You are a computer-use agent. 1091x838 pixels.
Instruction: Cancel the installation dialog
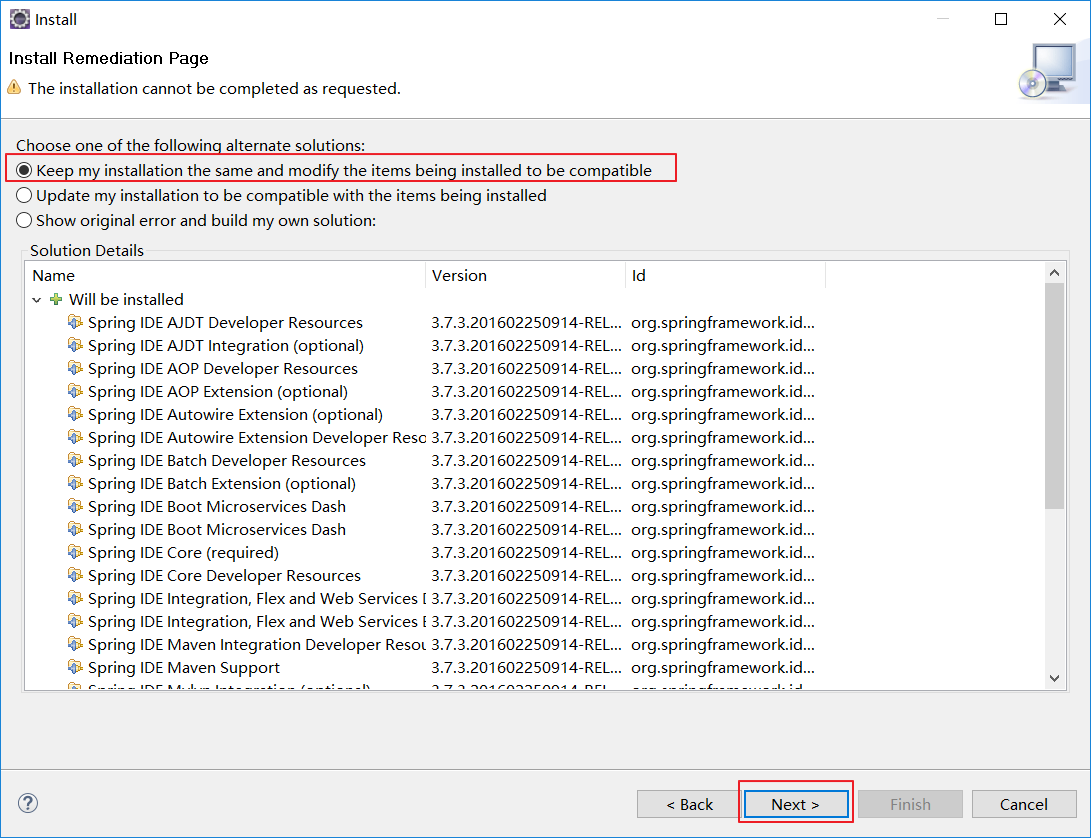(x=1023, y=804)
